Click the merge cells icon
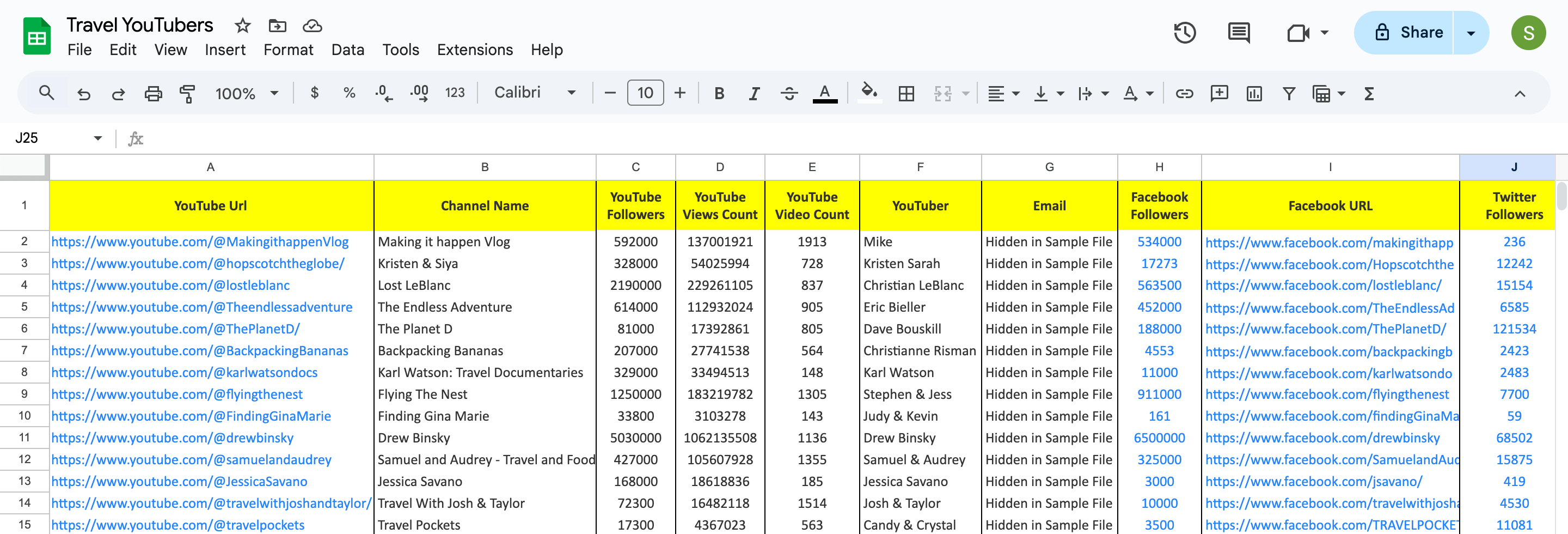Image resolution: width=1568 pixels, height=534 pixels. pyautogui.click(x=942, y=93)
